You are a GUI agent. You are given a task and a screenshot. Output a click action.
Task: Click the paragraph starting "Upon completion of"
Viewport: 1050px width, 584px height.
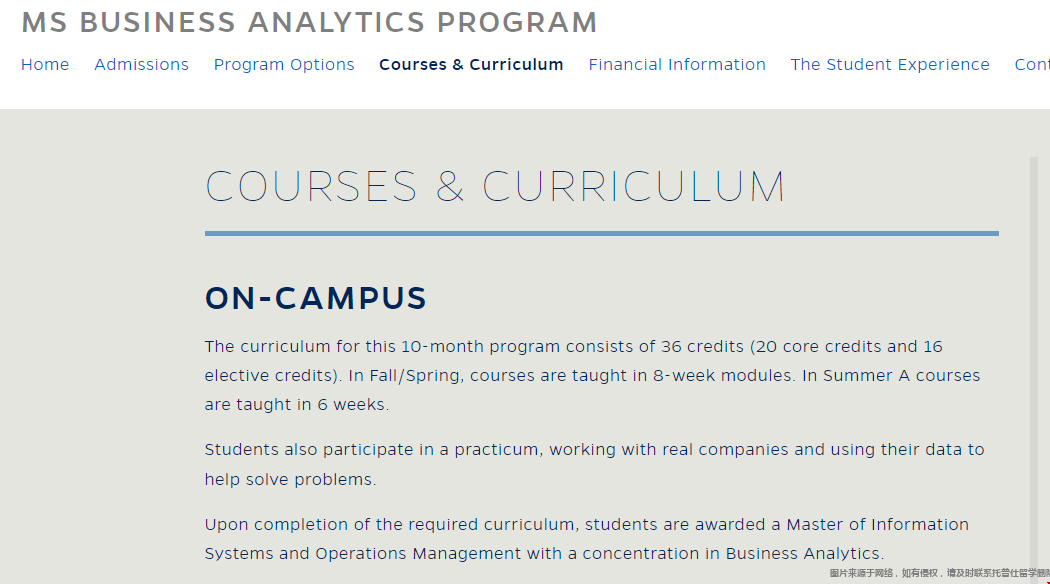pos(587,538)
